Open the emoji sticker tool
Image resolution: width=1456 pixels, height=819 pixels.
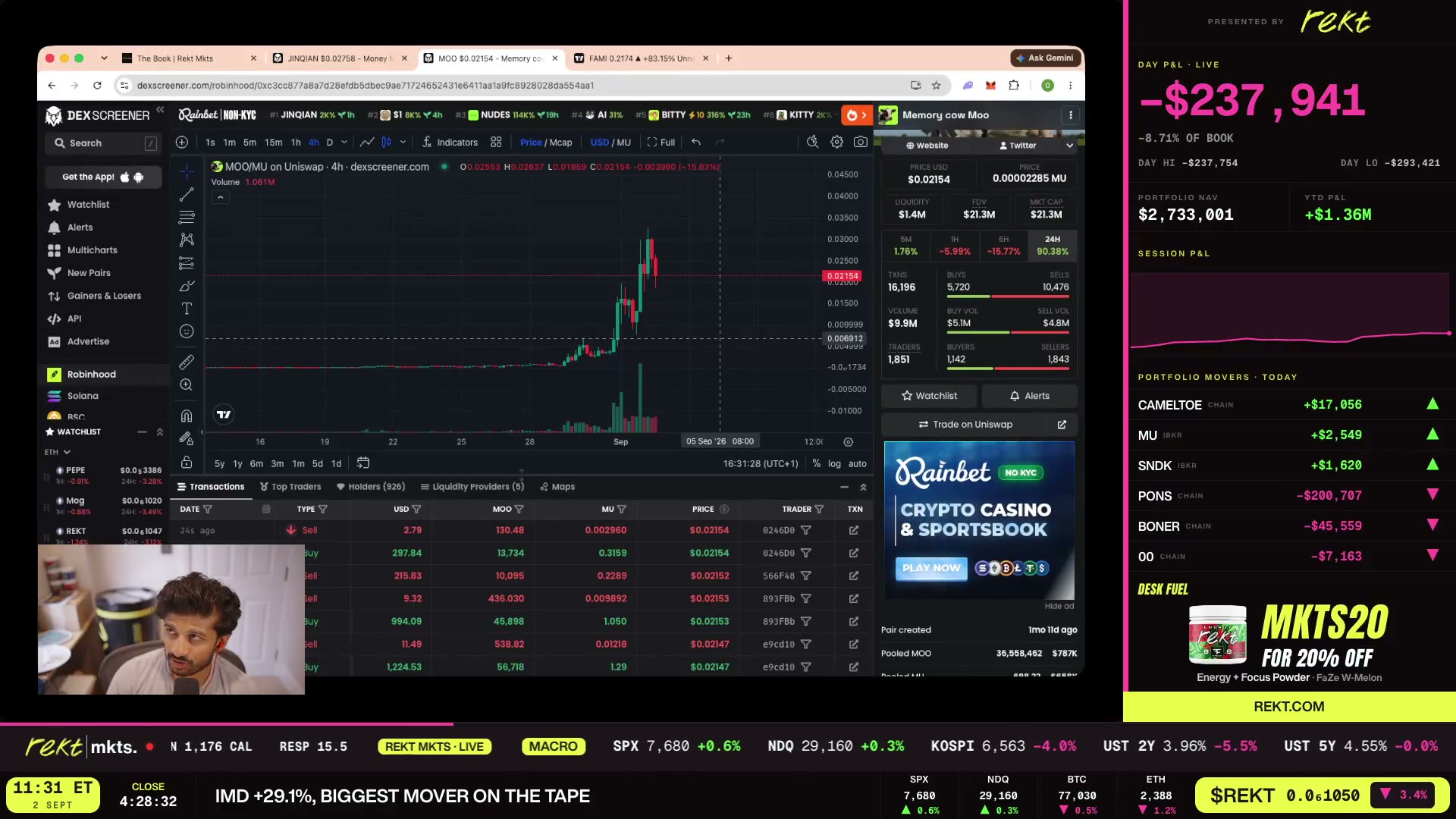(x=187, y=331)
